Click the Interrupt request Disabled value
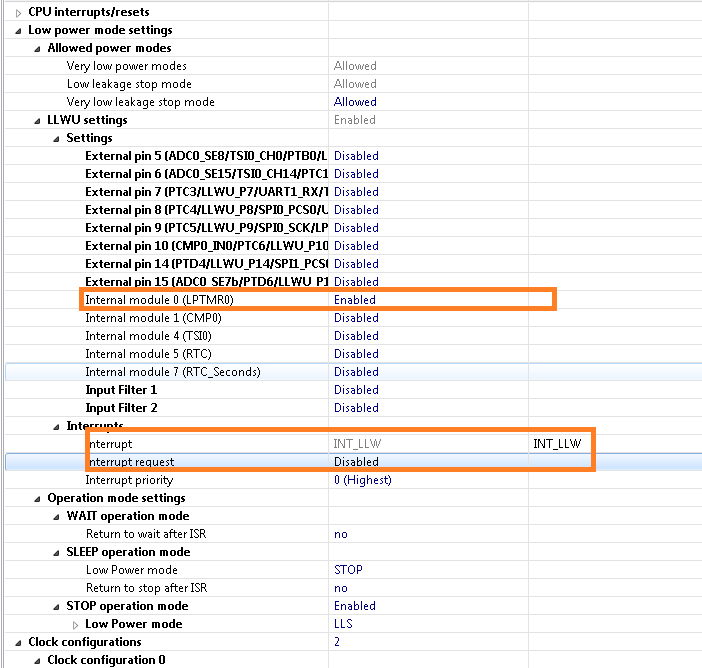 (x=356, y=462)
